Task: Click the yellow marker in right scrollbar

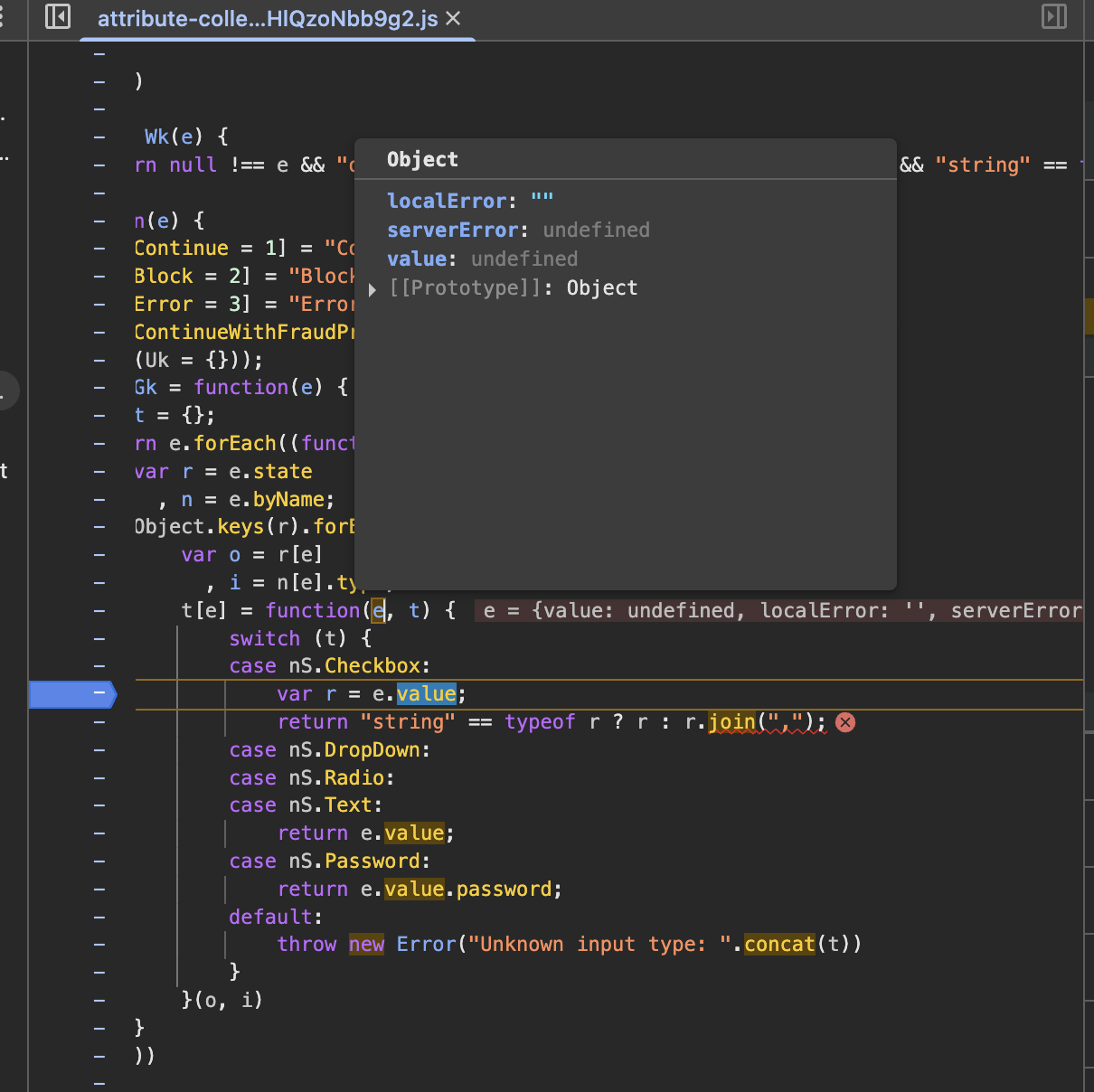Action: [x=1089, y=316]
